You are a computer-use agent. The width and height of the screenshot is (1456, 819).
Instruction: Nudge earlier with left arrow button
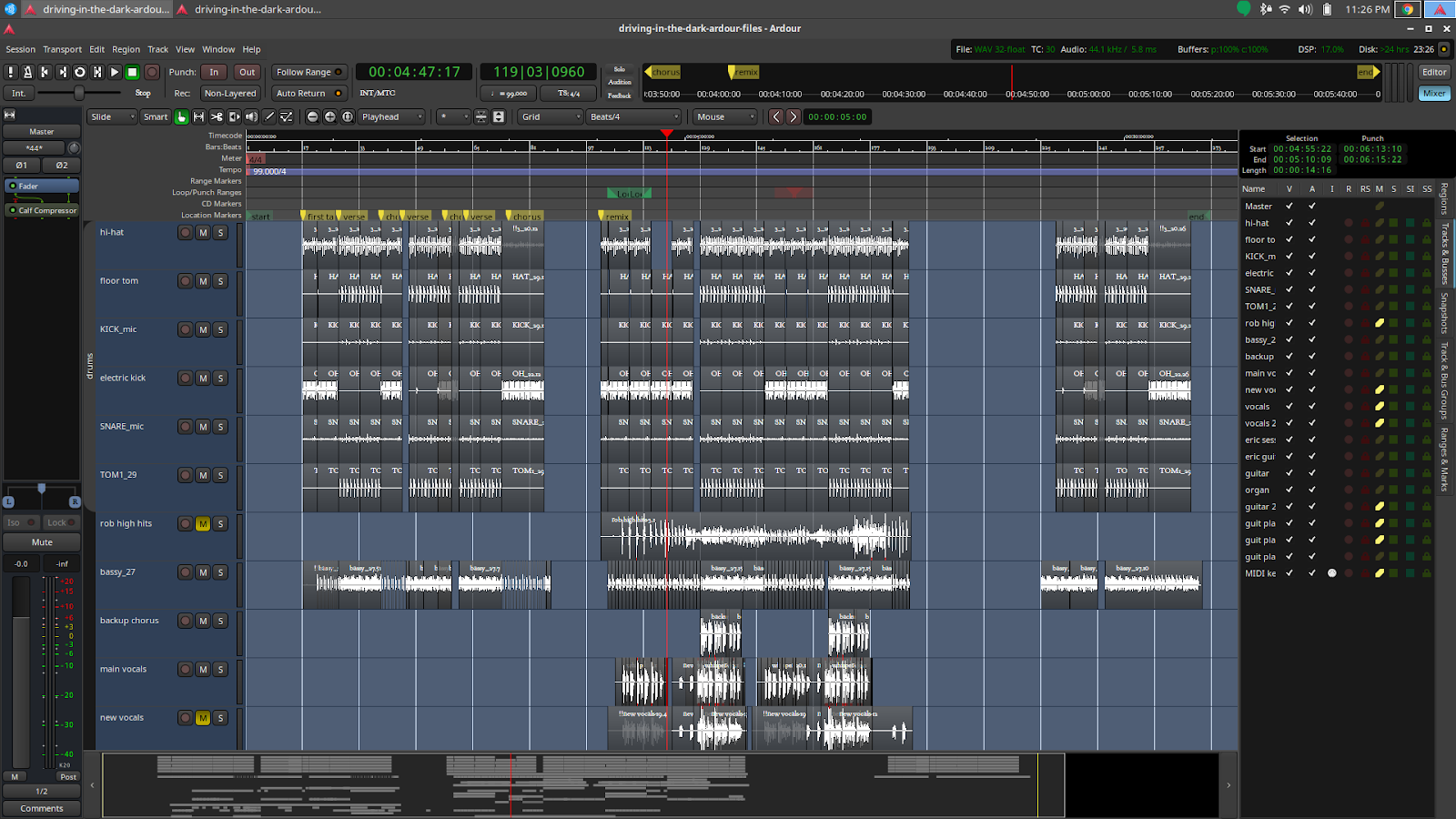click(x=776, y=116)
